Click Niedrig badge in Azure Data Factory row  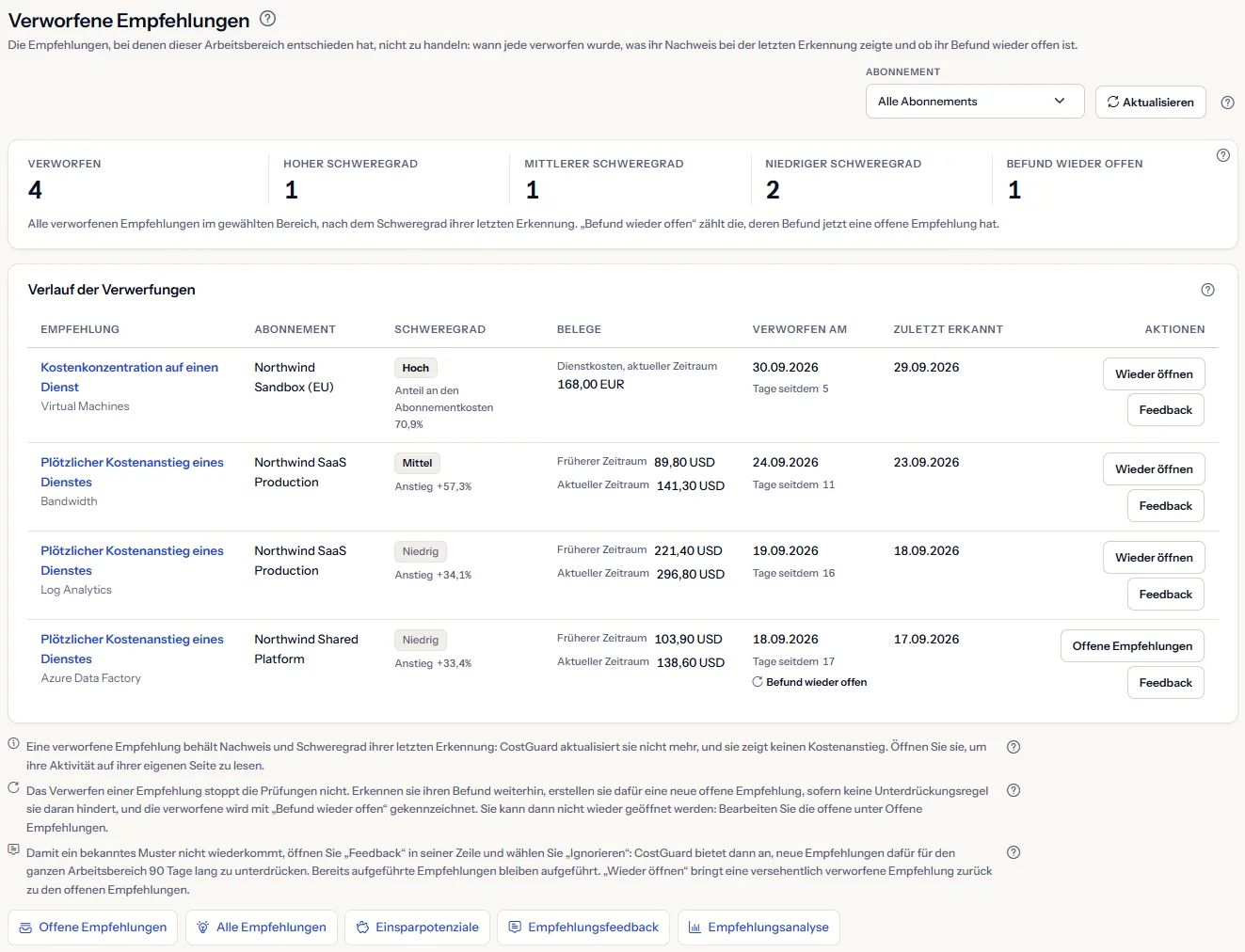click(x=421, y=640)
